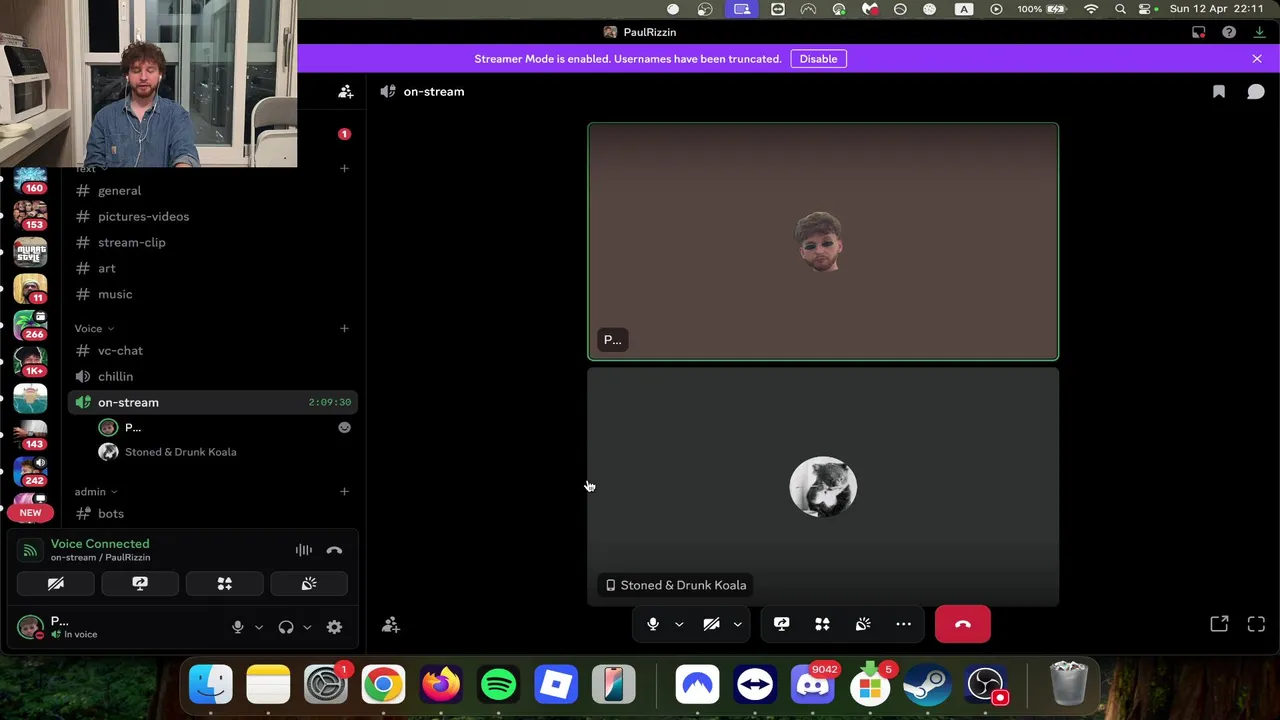
Task: Enter full screen for the call
Action: pyautogui.click(x=1256, y=624)
